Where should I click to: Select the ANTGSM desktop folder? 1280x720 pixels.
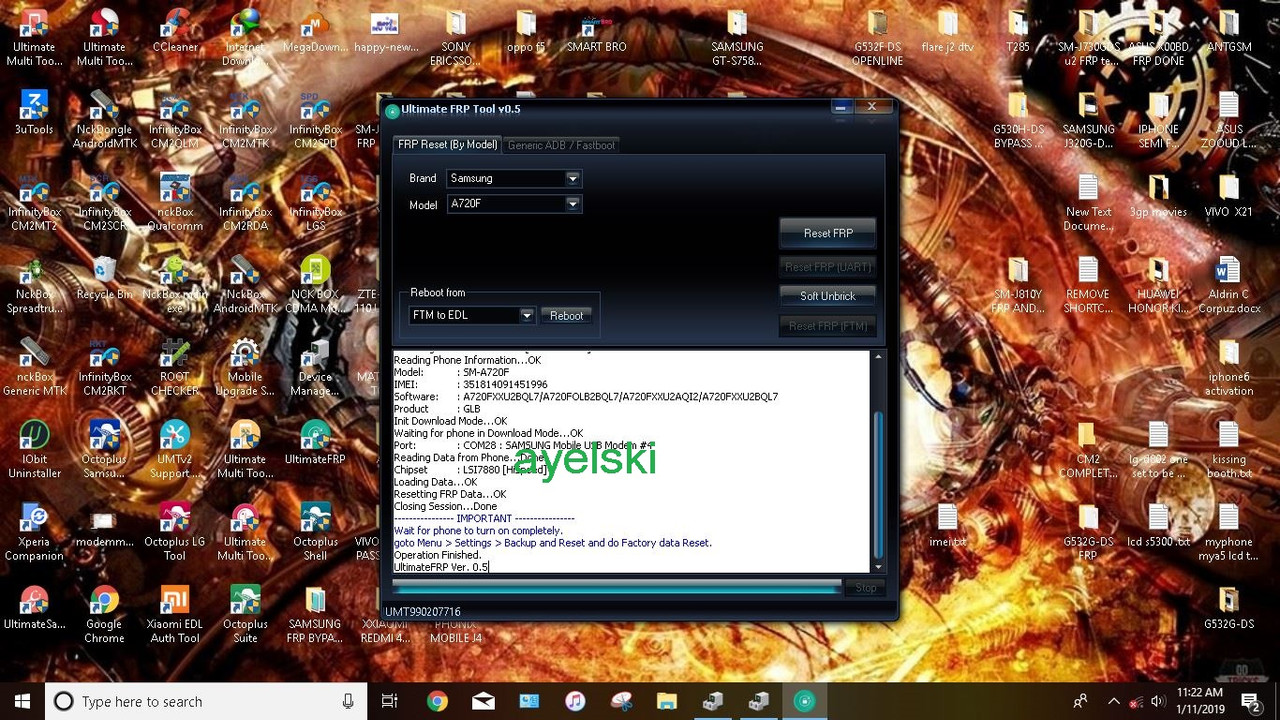click(1229, 32)
